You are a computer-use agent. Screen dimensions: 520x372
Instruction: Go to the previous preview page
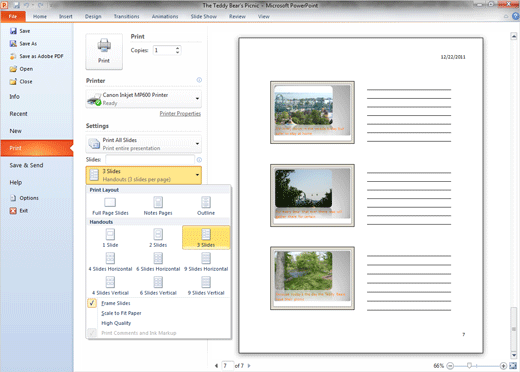click(x=216, y=366)
